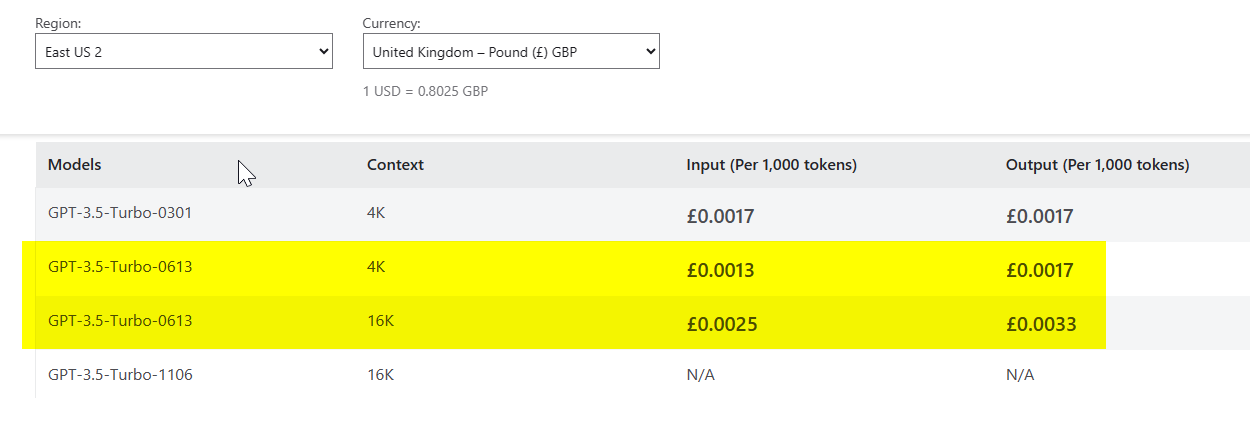Click the £0.0033 output price
Image resolution: width=1250 pixels, height=437 pixels.
point(1041,325)
